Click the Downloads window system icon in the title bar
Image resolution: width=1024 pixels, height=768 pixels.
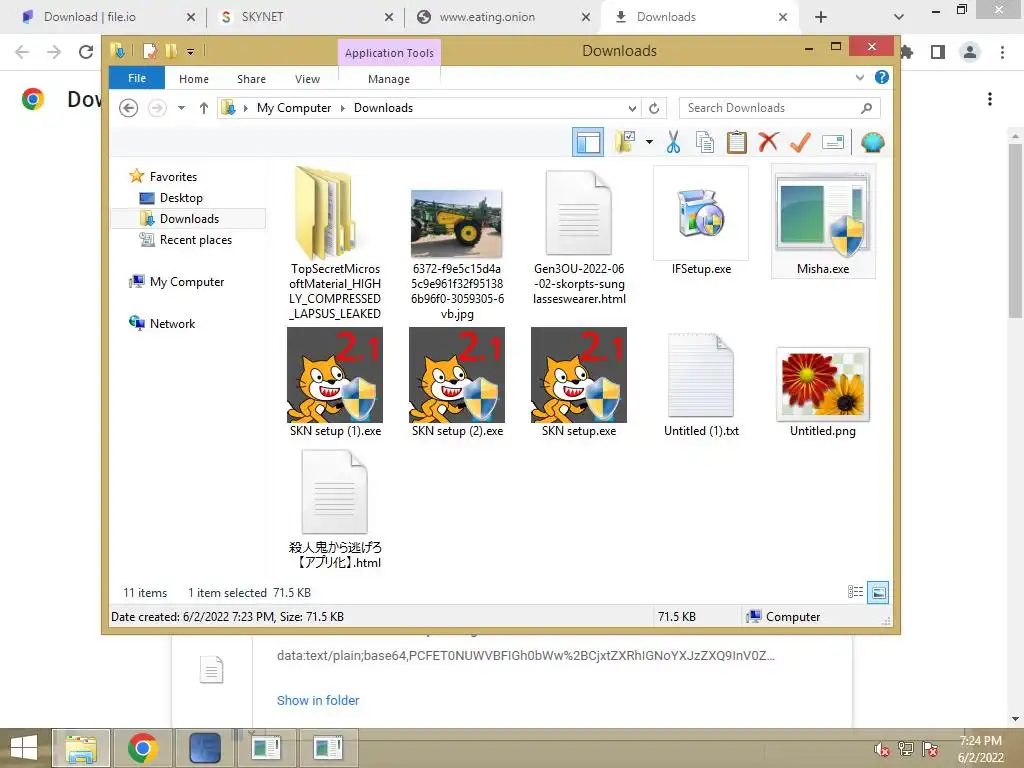118,50
